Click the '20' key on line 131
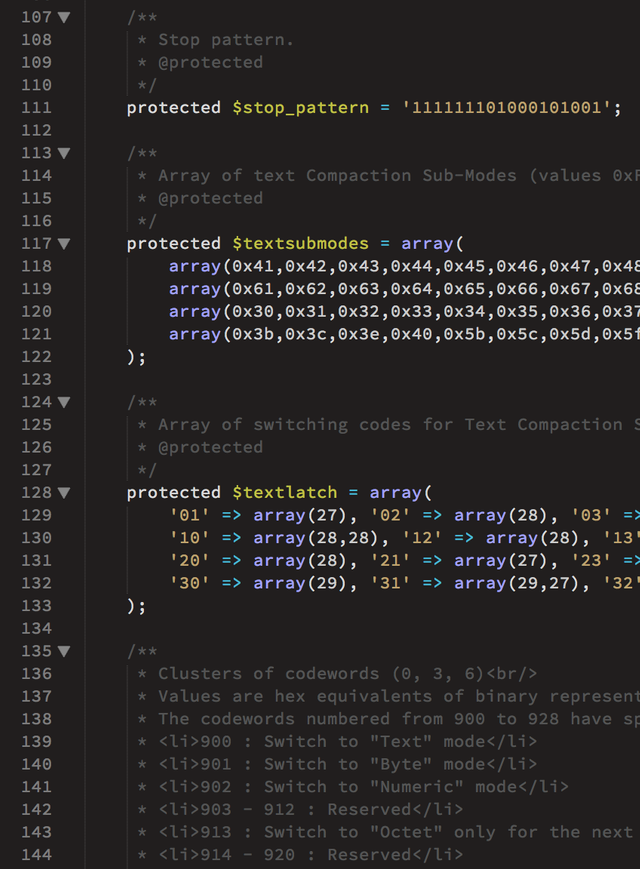 (x=190, y=560)
